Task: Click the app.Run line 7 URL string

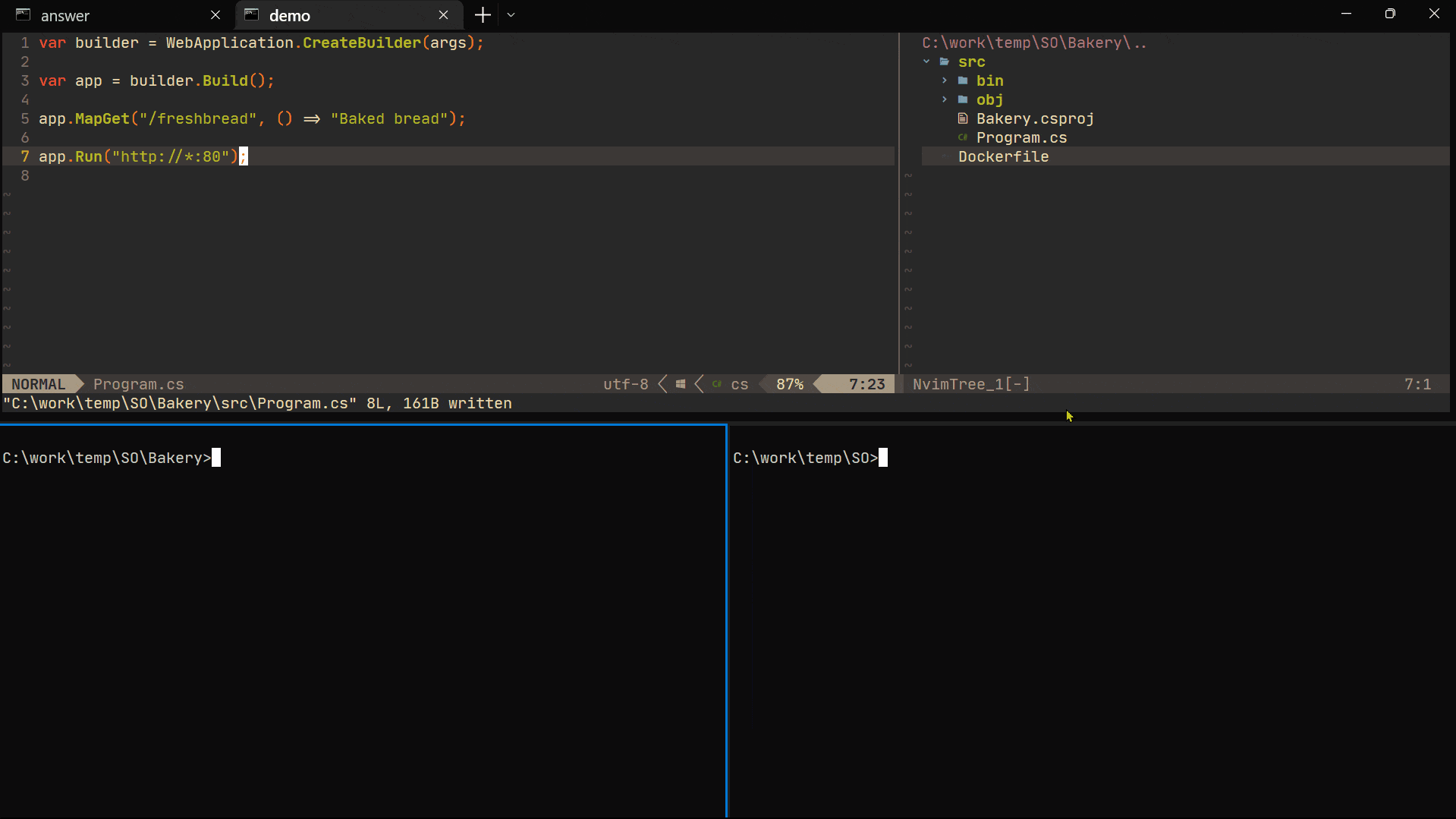Action: 170,156
